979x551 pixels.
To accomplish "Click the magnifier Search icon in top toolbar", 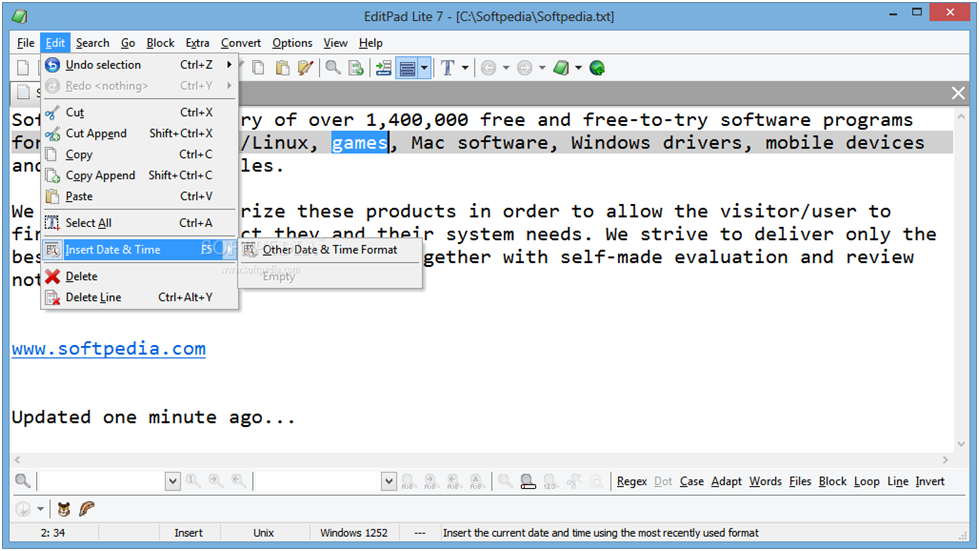I will point(333,68).
